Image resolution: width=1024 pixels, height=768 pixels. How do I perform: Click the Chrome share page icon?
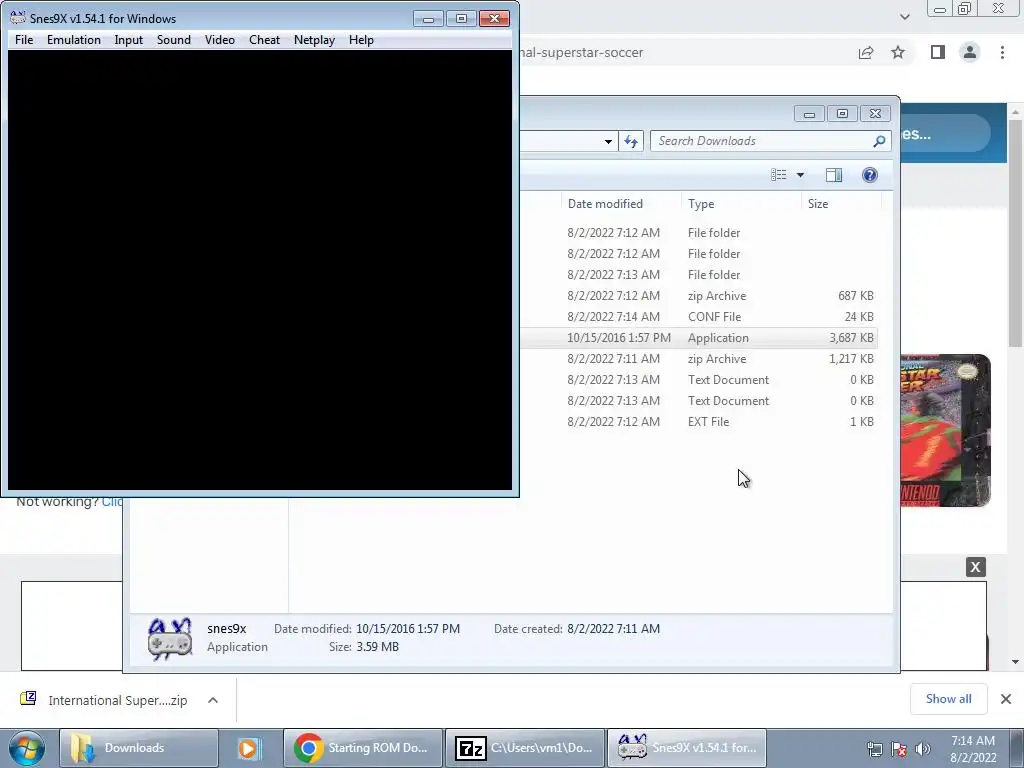[866, 53]
